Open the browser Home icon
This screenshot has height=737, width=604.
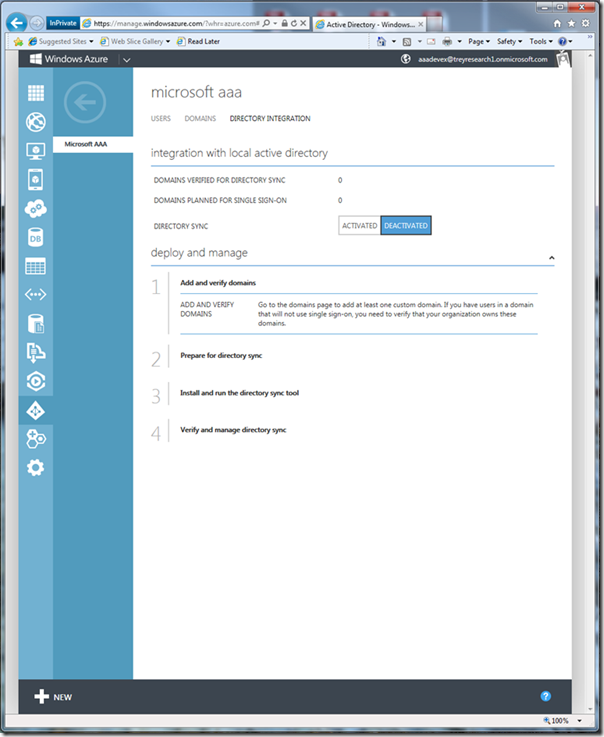557,24
